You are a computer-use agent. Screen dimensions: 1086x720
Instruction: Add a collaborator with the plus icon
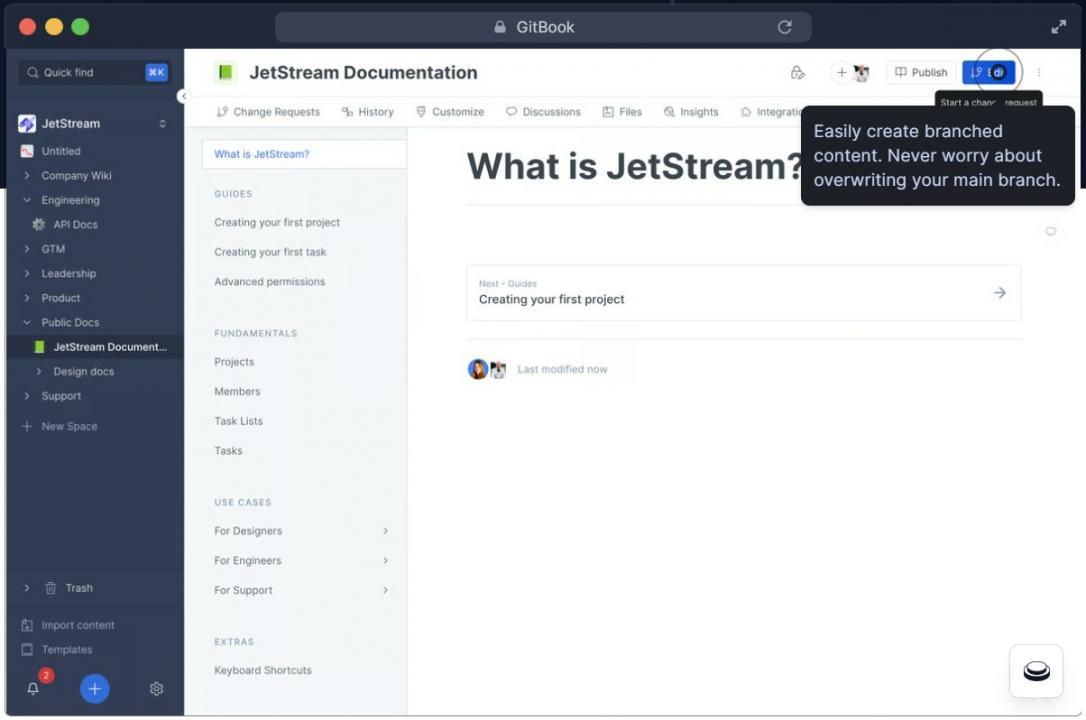pos(841,72)
